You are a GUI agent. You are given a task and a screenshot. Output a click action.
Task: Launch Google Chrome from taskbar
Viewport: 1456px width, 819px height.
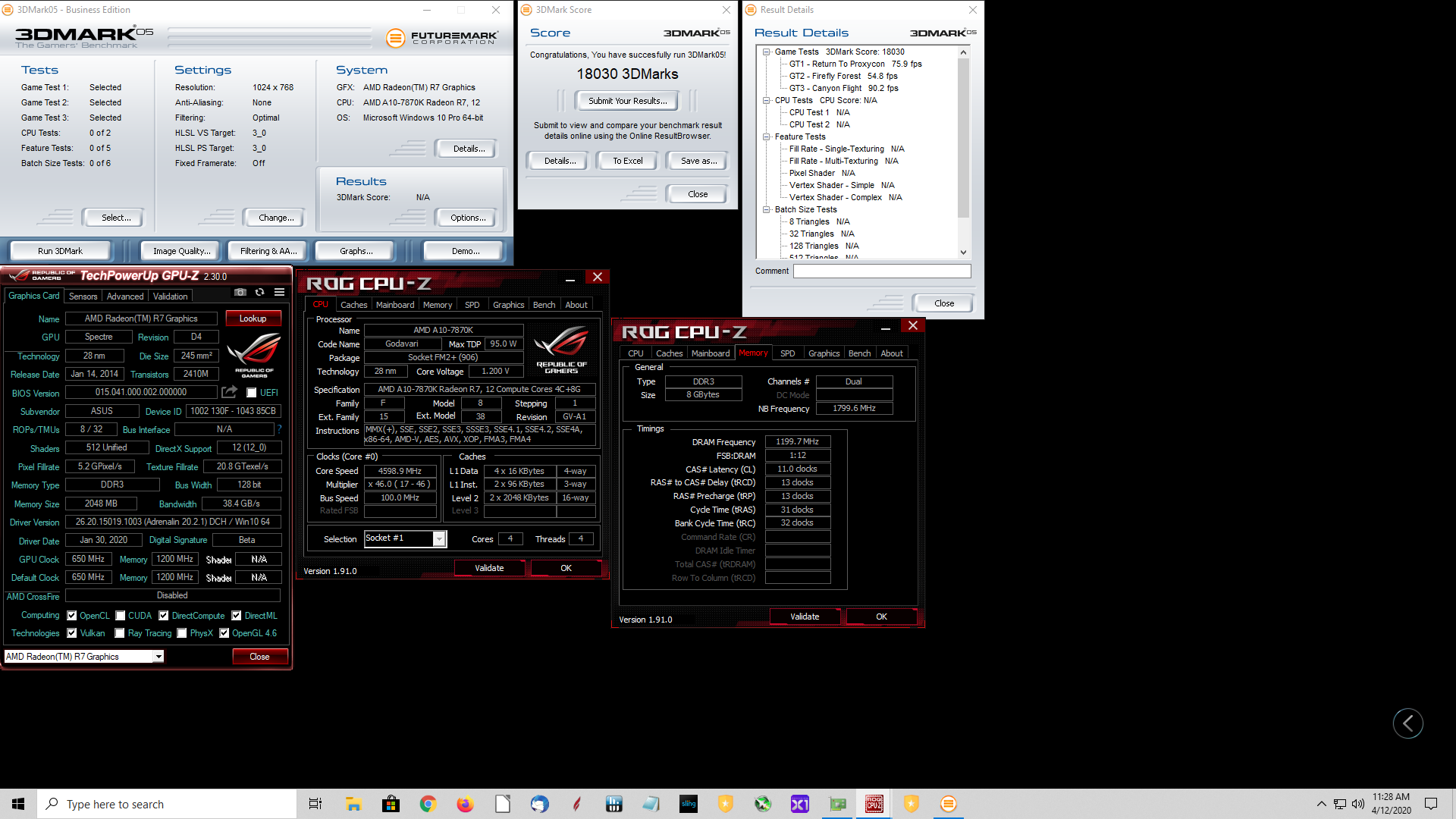point(428,804)
